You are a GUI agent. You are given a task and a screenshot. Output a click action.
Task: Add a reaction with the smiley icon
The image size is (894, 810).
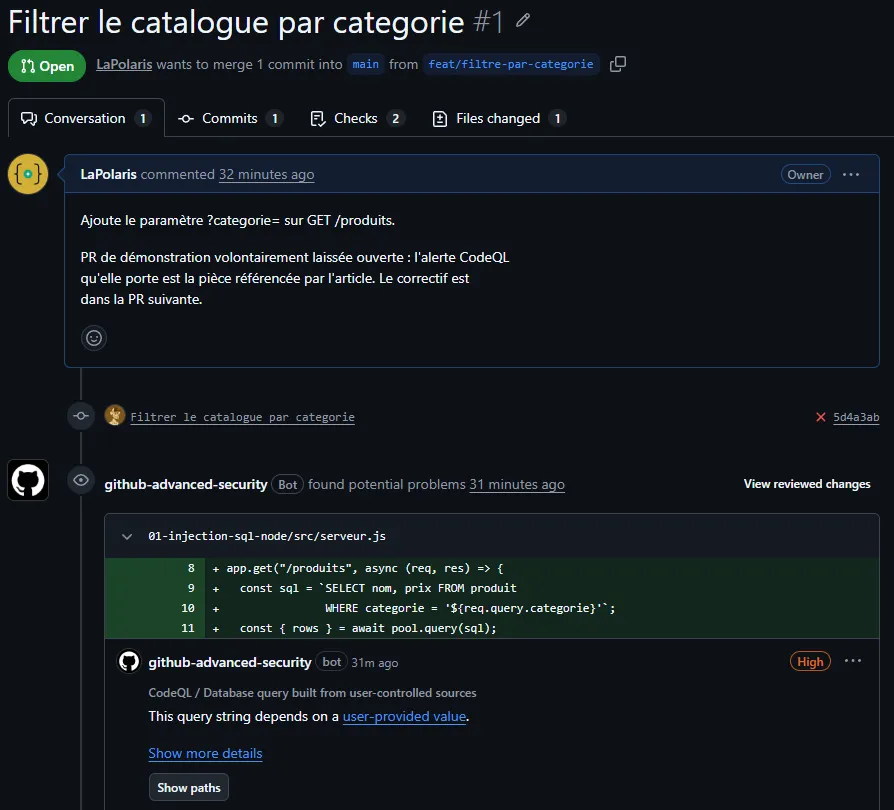[x=94, y=338]
